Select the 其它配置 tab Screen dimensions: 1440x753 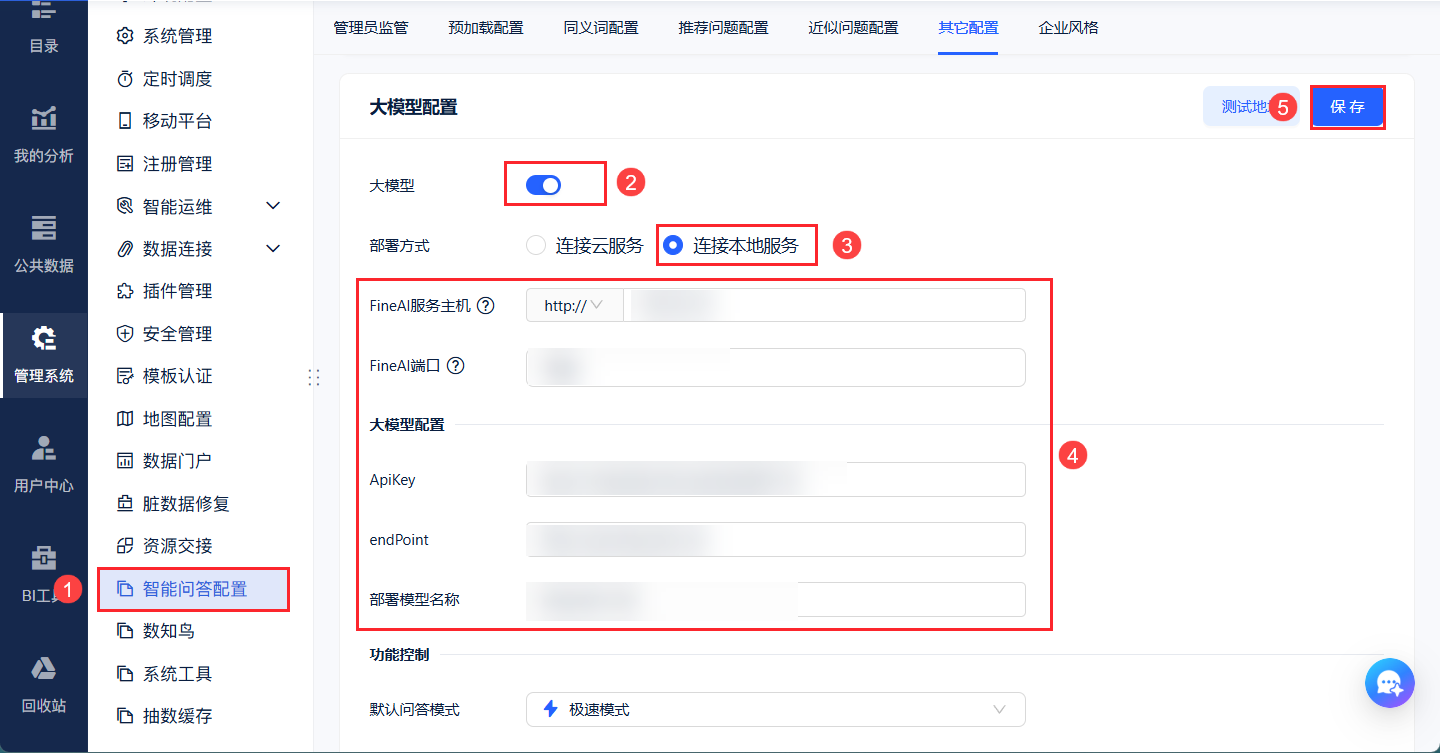tap(968, 28)
